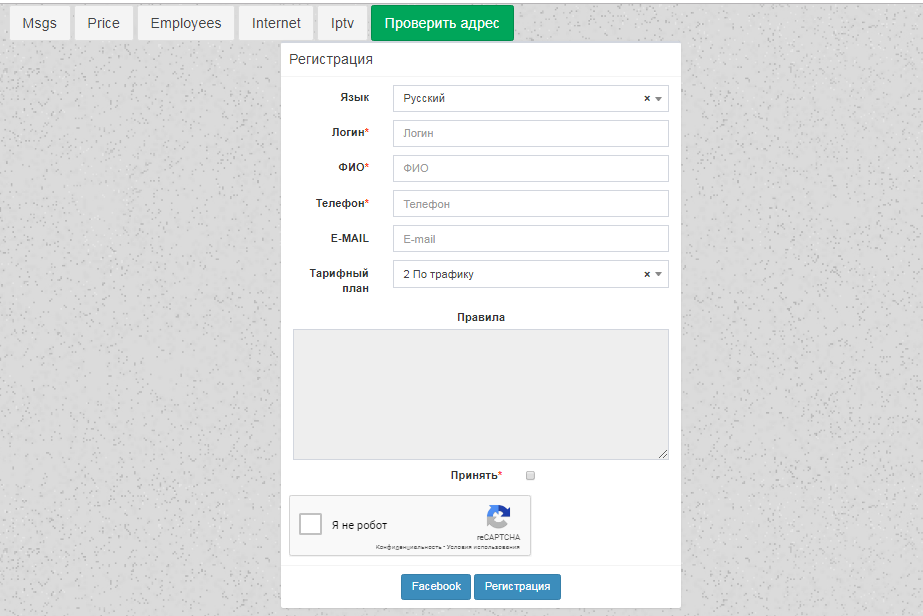Go to the Price section
This screenshot has height=616, width=923.
[103, 23]
